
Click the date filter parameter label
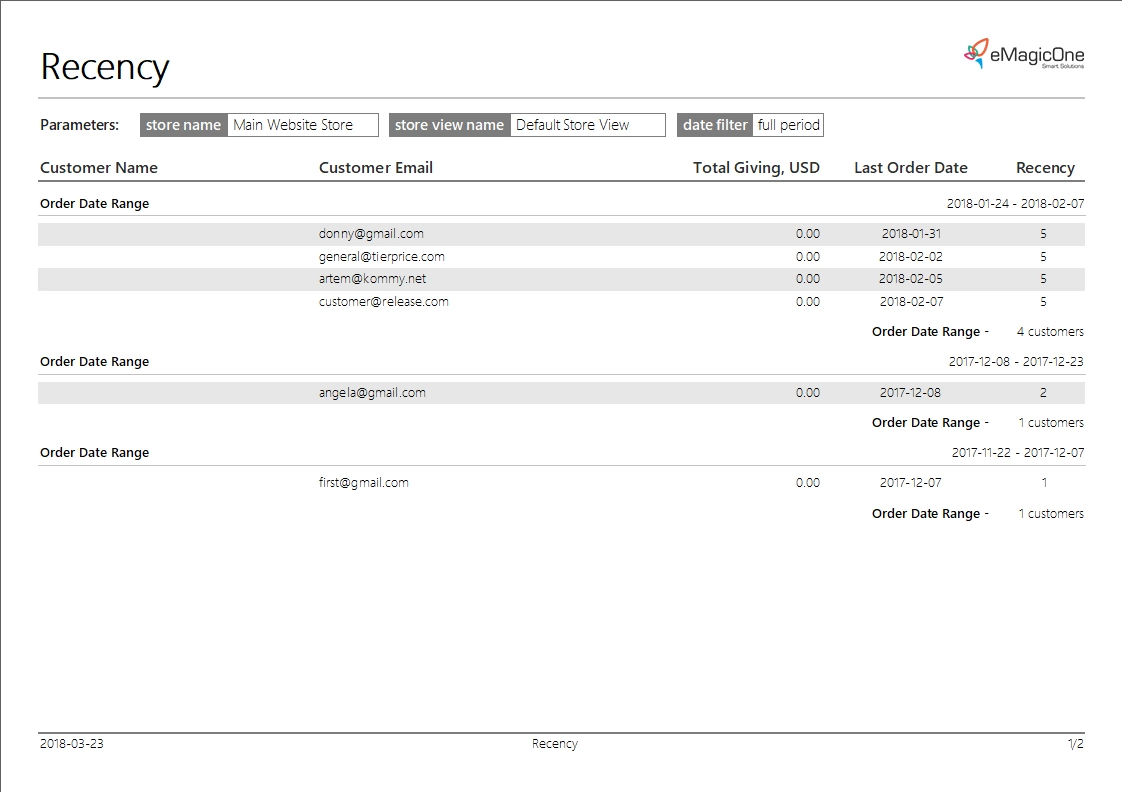coord(715,125)
